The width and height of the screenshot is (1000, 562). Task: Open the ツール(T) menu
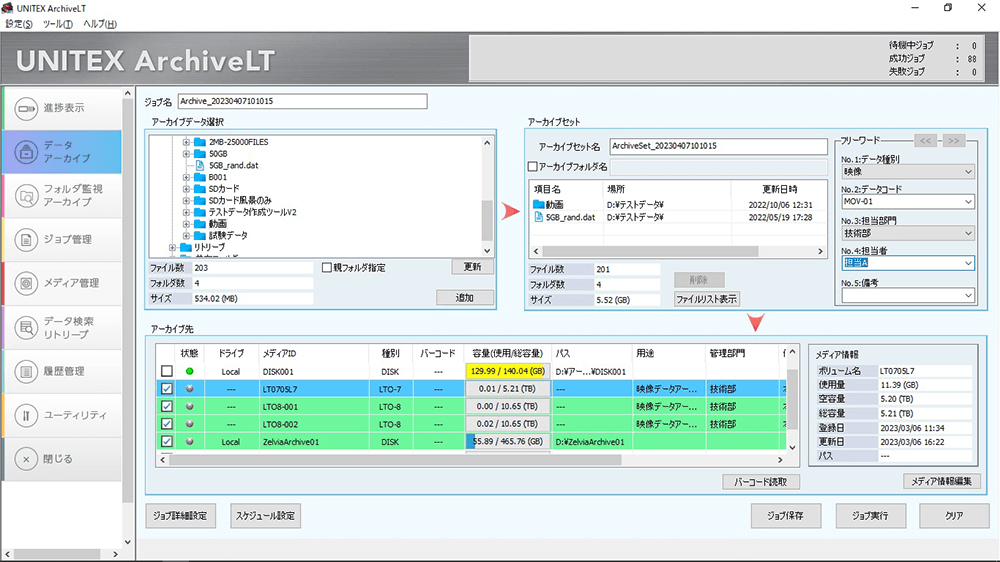coord(57,24)
